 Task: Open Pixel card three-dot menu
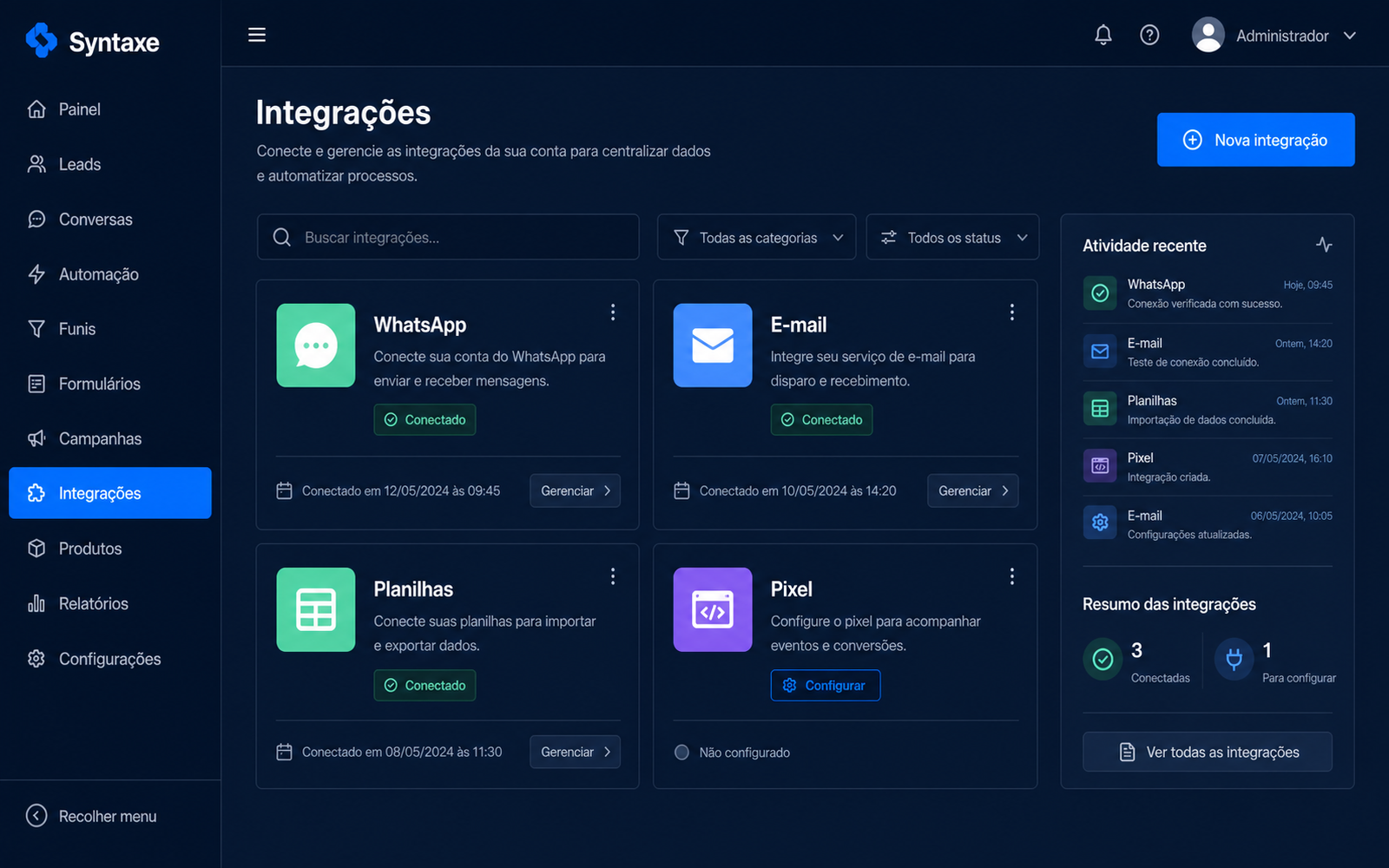pyautogui.click(x=1011, y=576)
